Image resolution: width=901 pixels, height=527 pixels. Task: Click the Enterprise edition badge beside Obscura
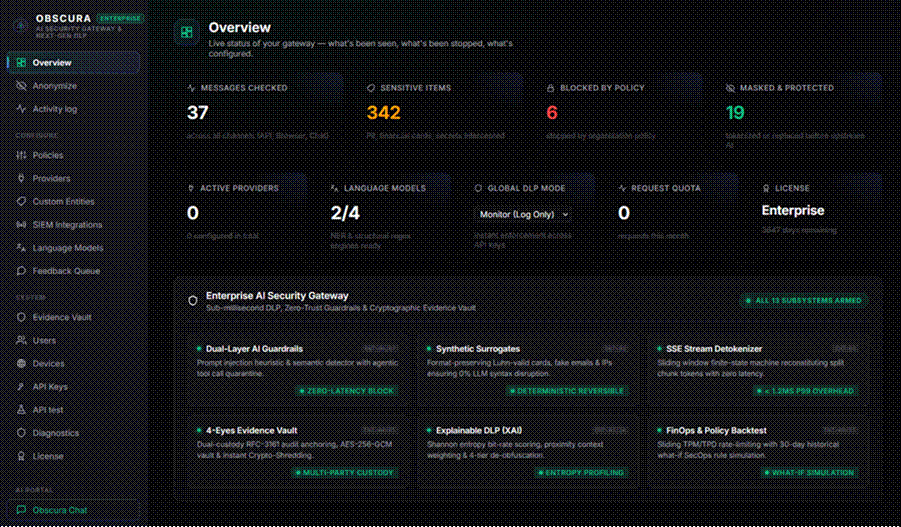click(x=120, y=18)
